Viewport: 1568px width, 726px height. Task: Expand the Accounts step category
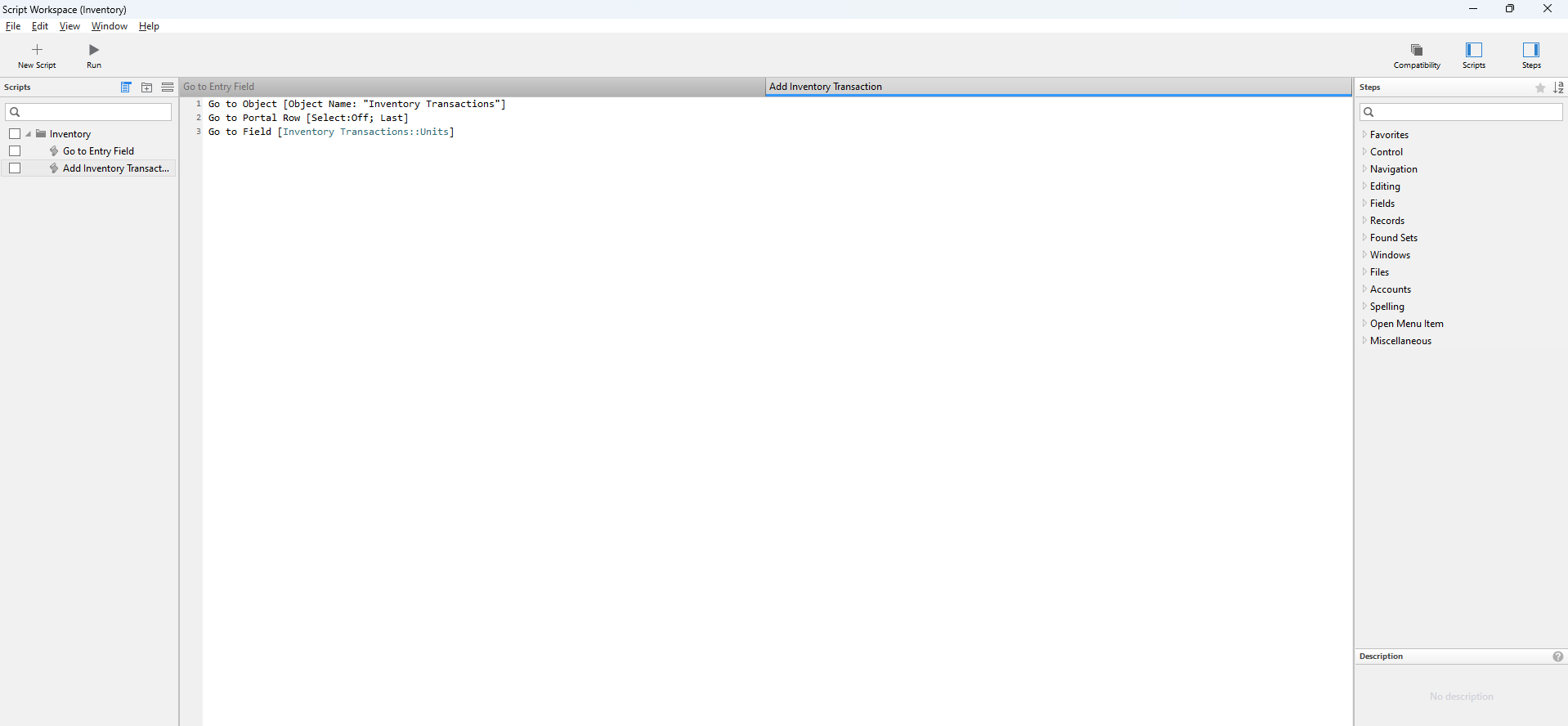1364,289
